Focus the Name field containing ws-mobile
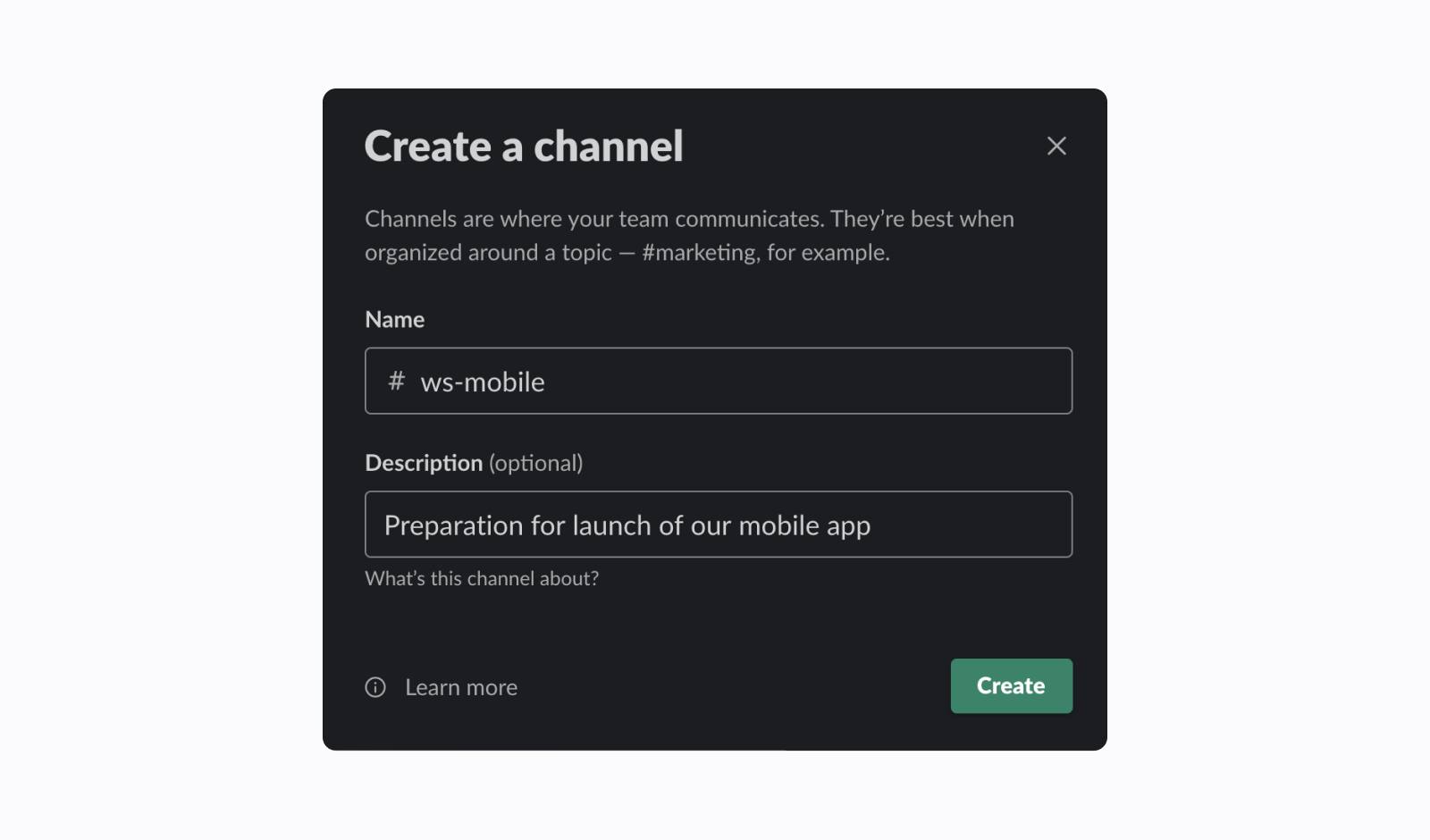1430x840 pixels. point(719,381)
